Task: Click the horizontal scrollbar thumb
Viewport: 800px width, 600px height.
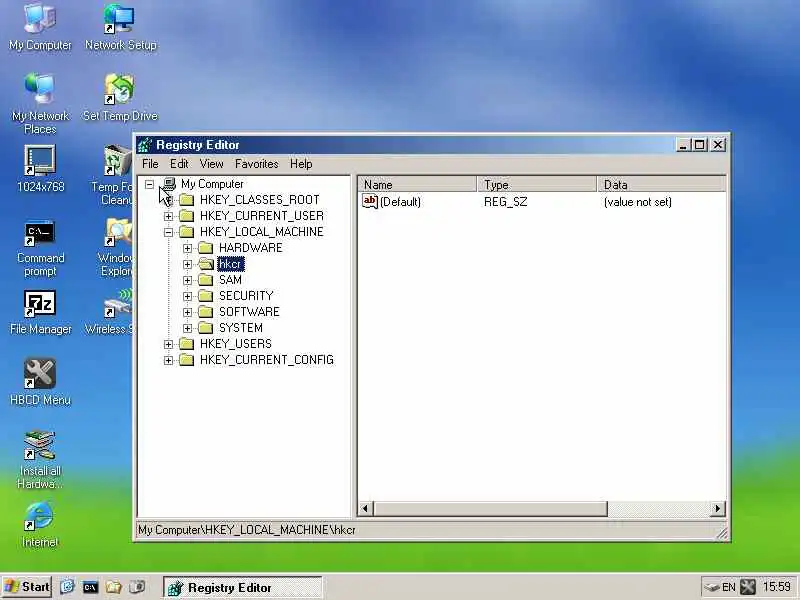Action: pos(490,508)
